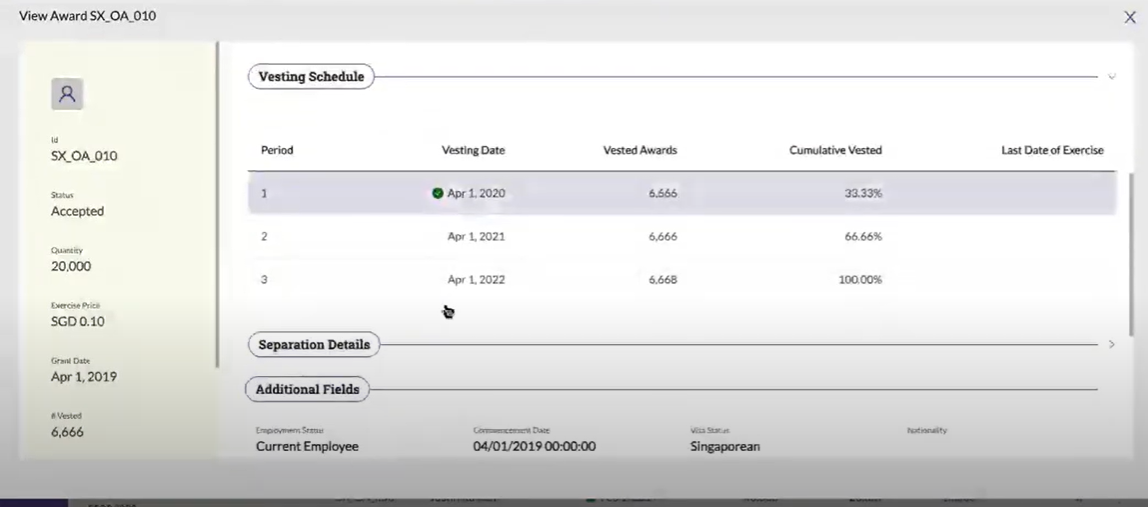Close the View Award SX_OA_010 dialog
The height and width of the screenshot is (507, 1148).
pyautogui.click(x=1130, y=18)
